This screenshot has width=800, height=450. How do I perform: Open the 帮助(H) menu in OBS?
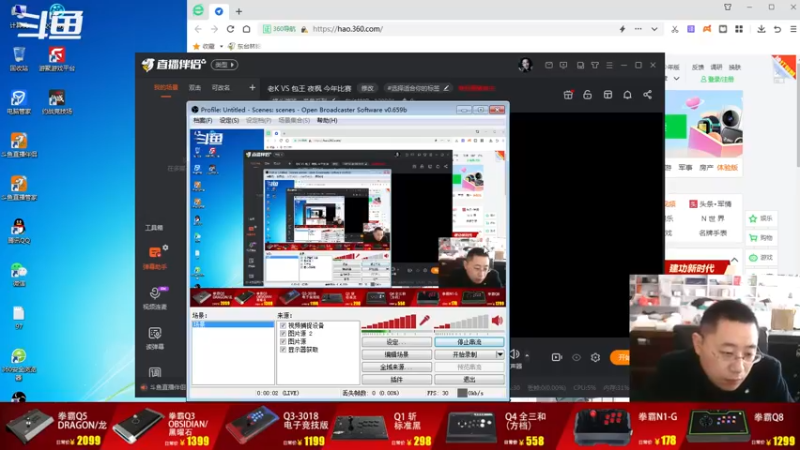click(327, 120)
